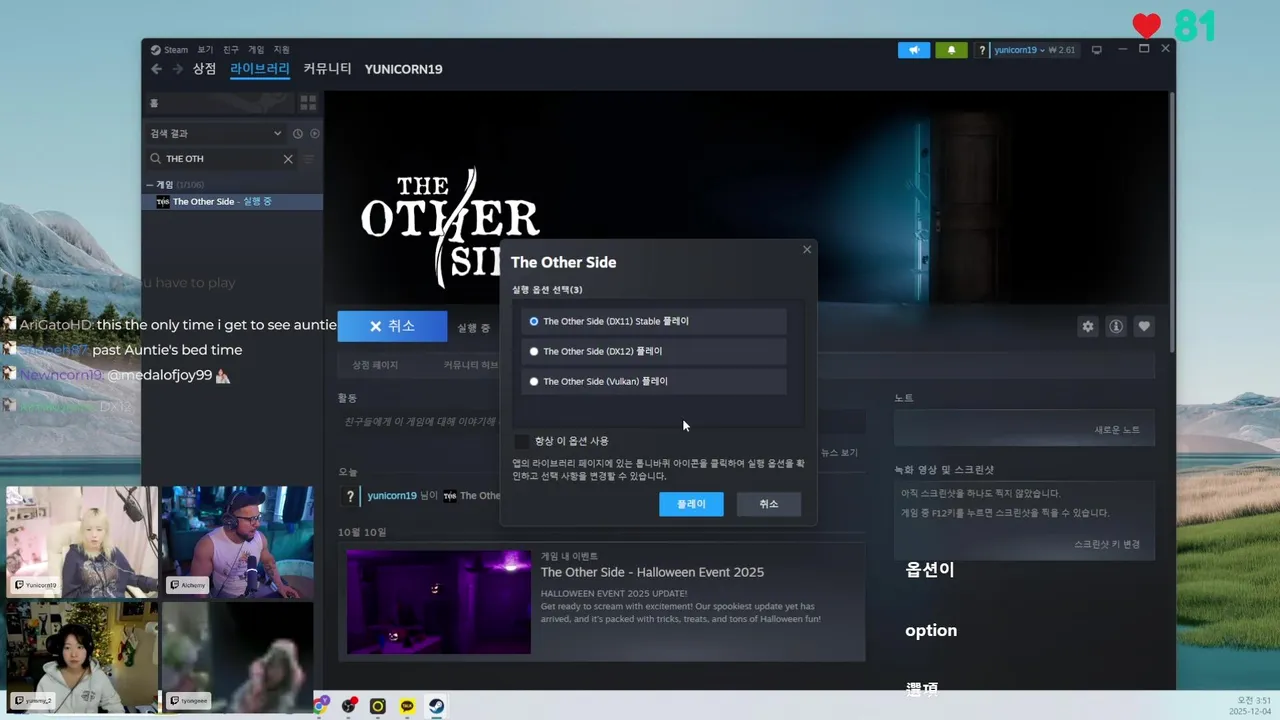The image size is (1280, 720).
Task: Click the 취소 button in dialog
Action: [x=768, y=504]
